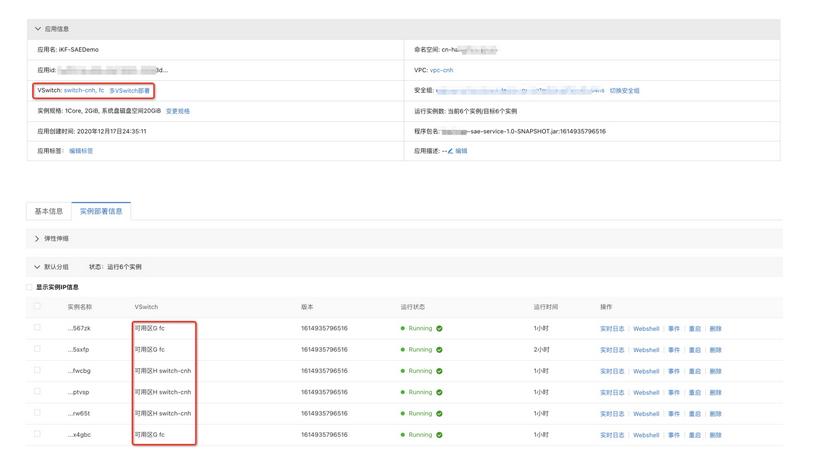Click the green check icon for instance ptvsp
Image resolution: width=814 pixels, height=461 pixels.
click(439, 392)
